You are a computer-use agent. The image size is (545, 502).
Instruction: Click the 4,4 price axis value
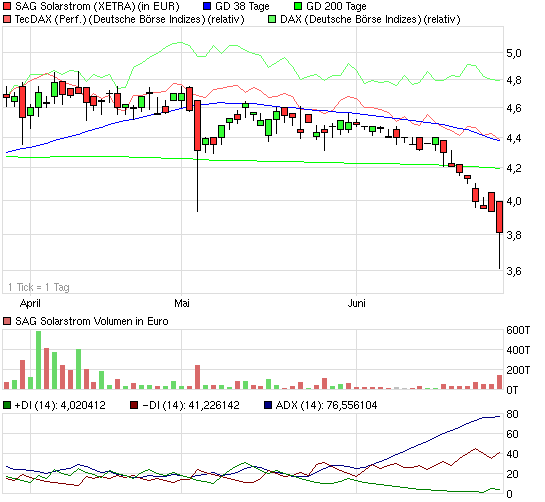[514, 138]
